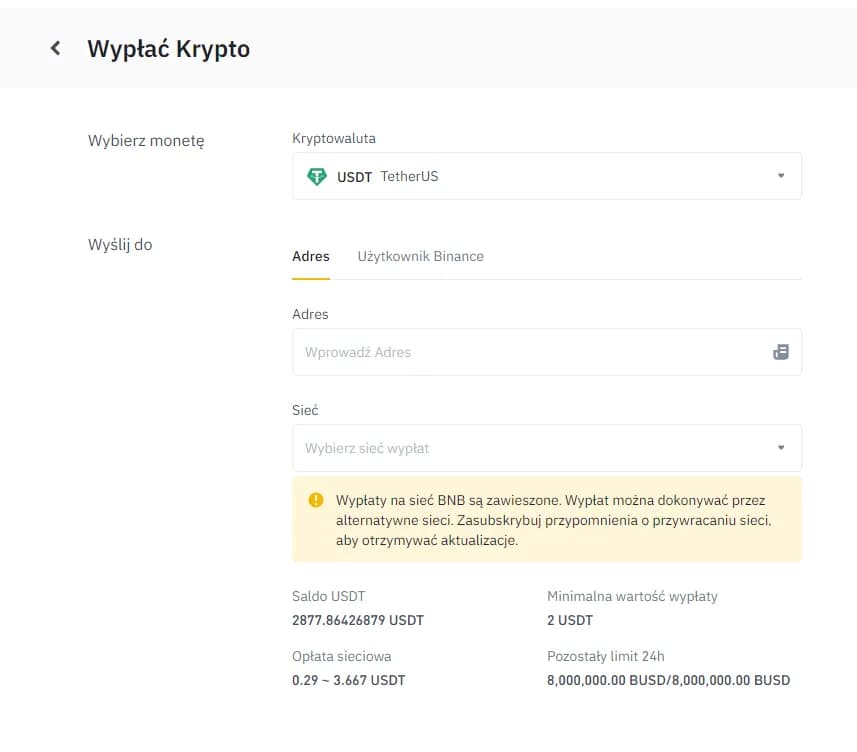Click the Tether USDT coin logo
Screen dimensions: 857x752
(317, 176)
